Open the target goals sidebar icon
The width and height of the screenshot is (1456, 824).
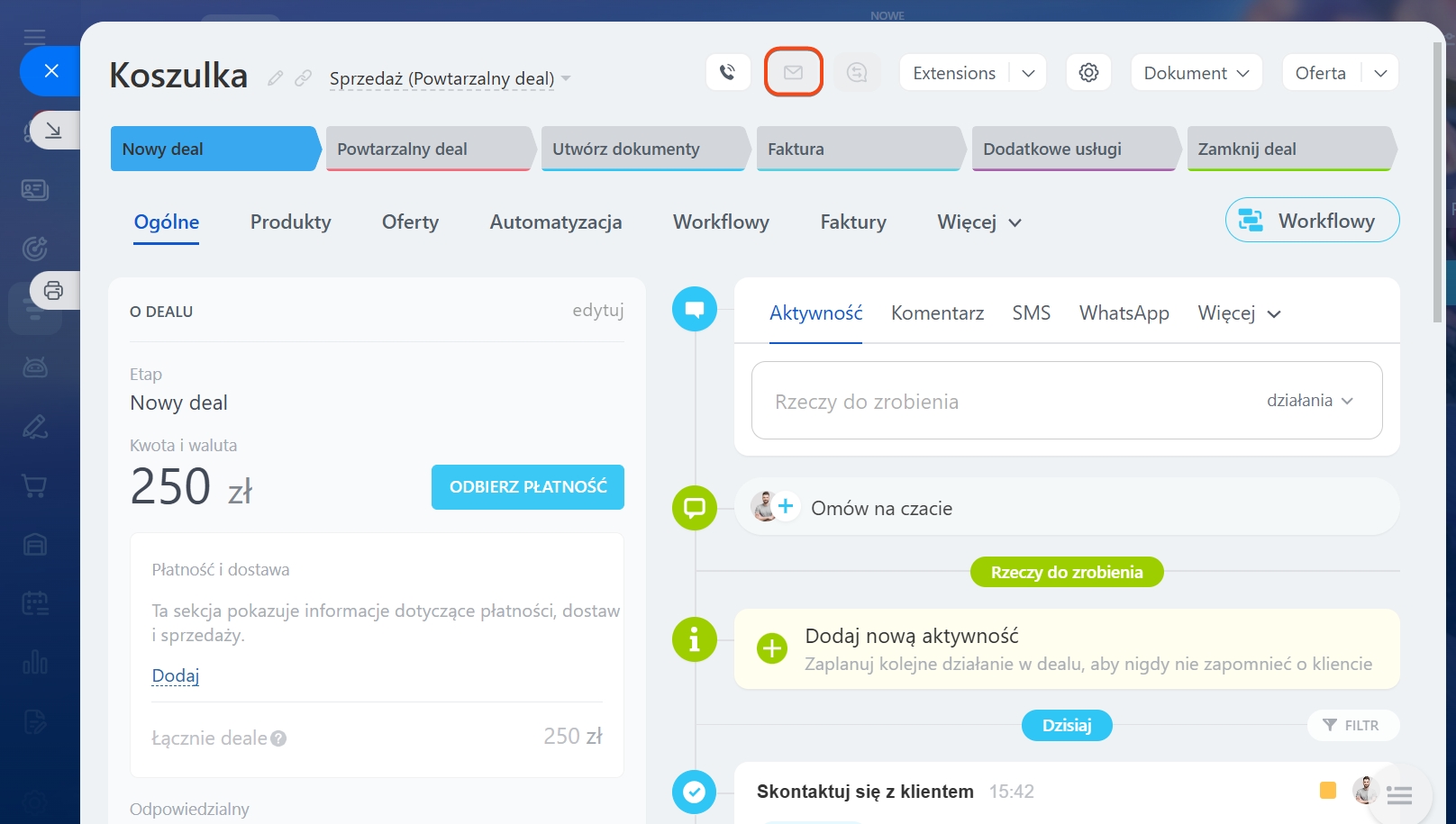[x=35, y=249]
